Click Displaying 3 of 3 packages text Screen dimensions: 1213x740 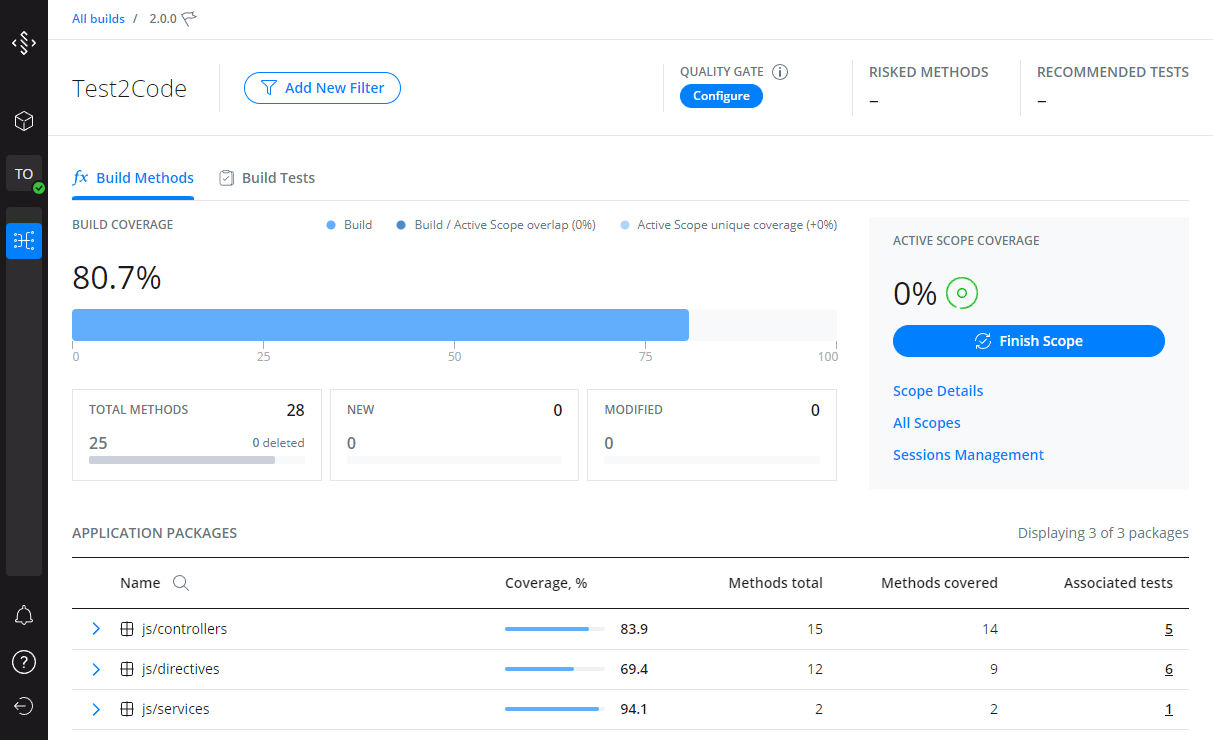(x=1103, y=533)
